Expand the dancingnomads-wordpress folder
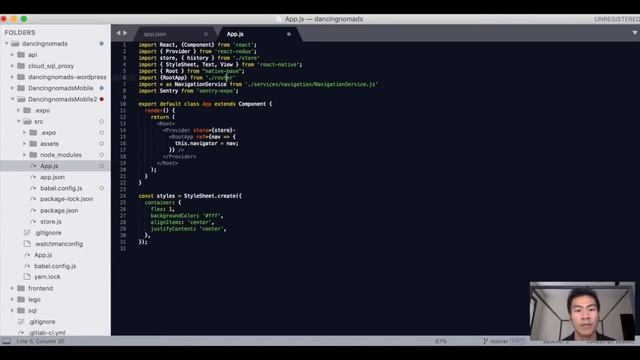This screenshot has height=360, width=640. coord(12,77)
